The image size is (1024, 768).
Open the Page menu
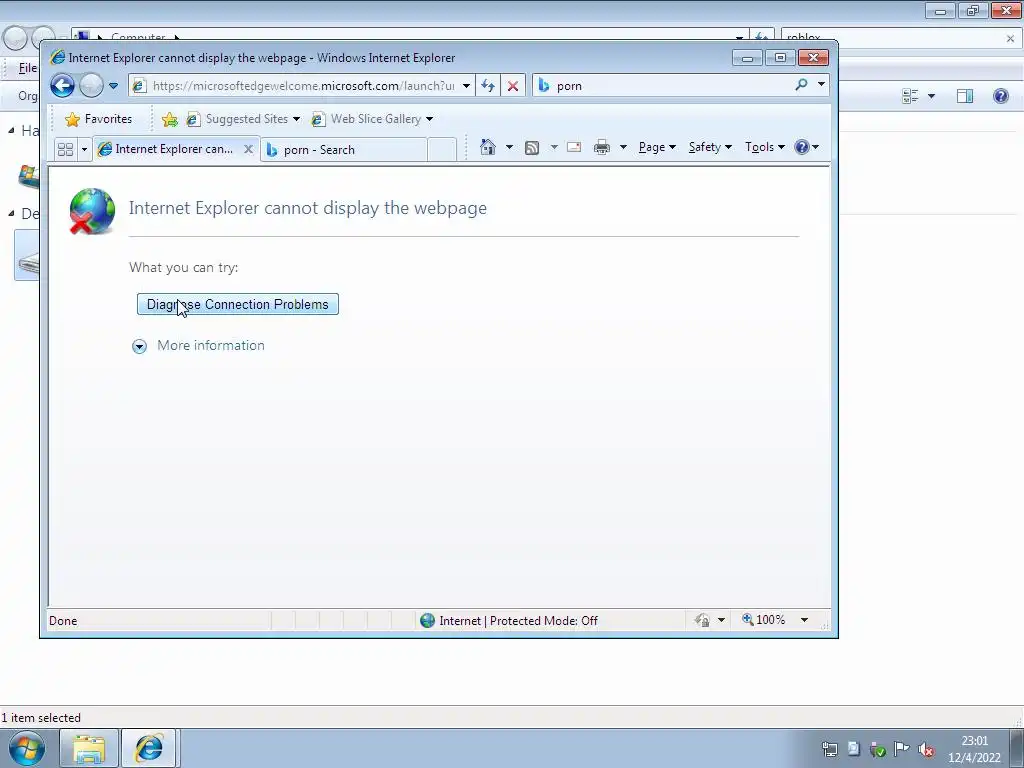coord(657,147)
